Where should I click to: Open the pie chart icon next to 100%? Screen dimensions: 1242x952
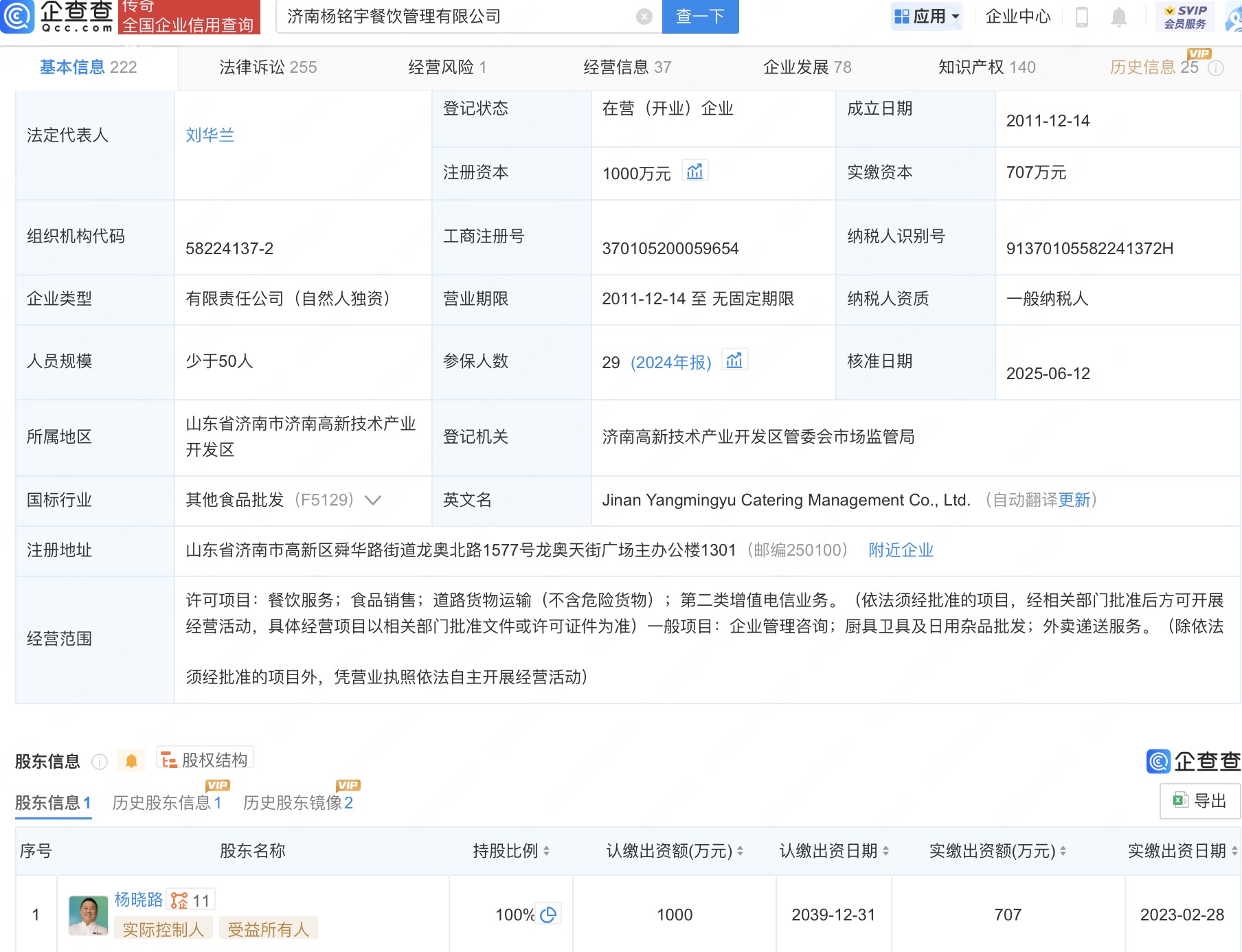(x=548, y=914)
